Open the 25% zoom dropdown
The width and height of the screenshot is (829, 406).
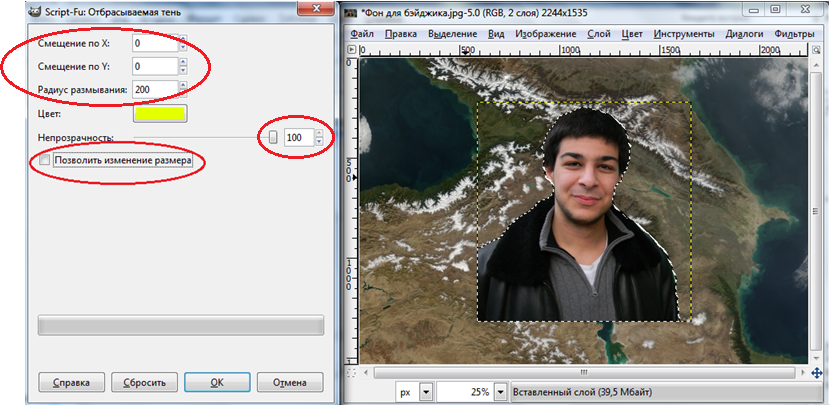[501, 392]
